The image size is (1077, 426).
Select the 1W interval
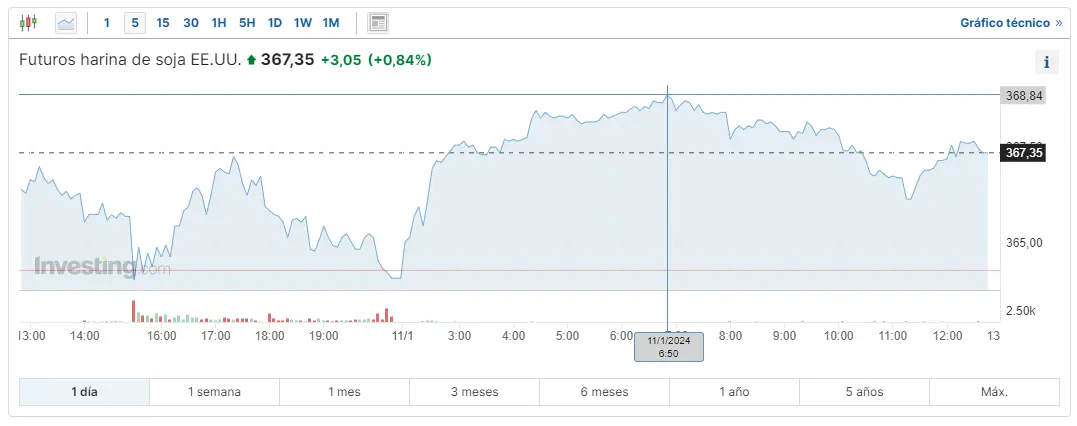303,22
